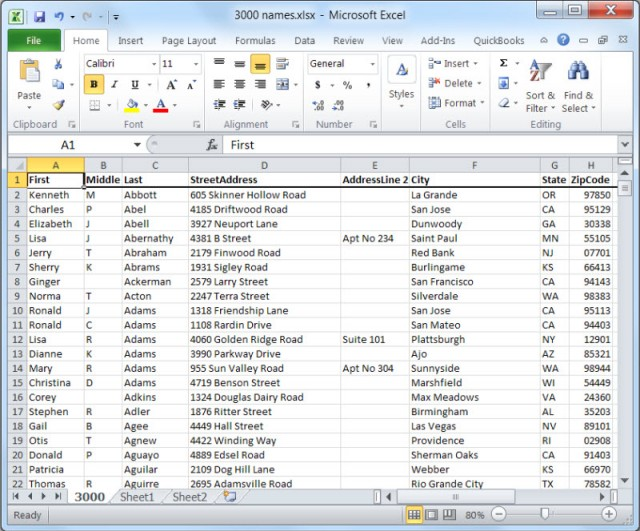Click the Accounting Number Format dollar icon

coord(318,85)
